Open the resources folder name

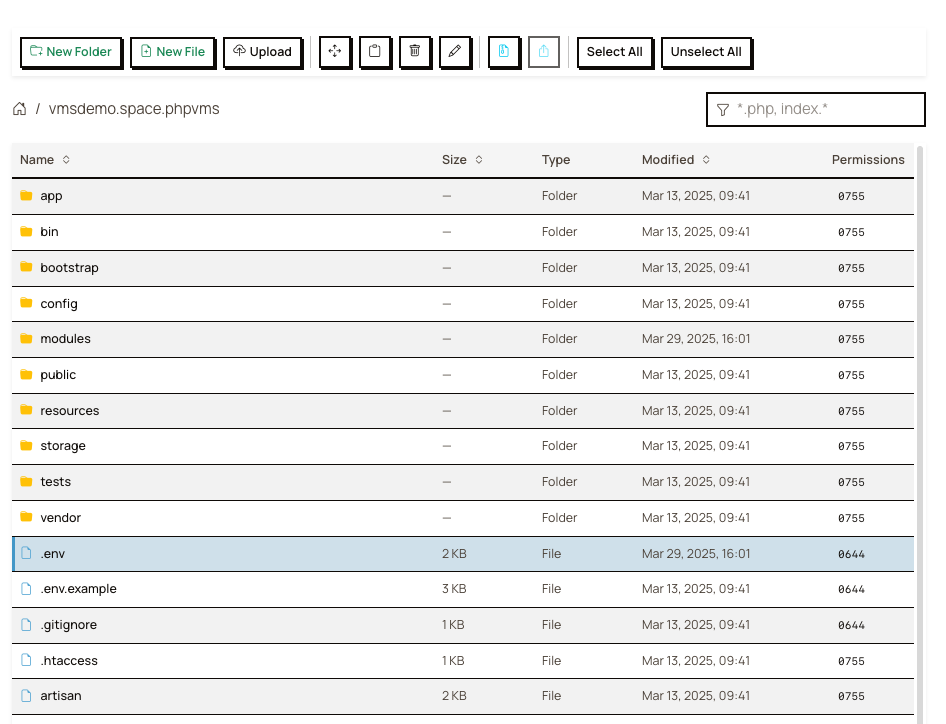pos(69,410)
